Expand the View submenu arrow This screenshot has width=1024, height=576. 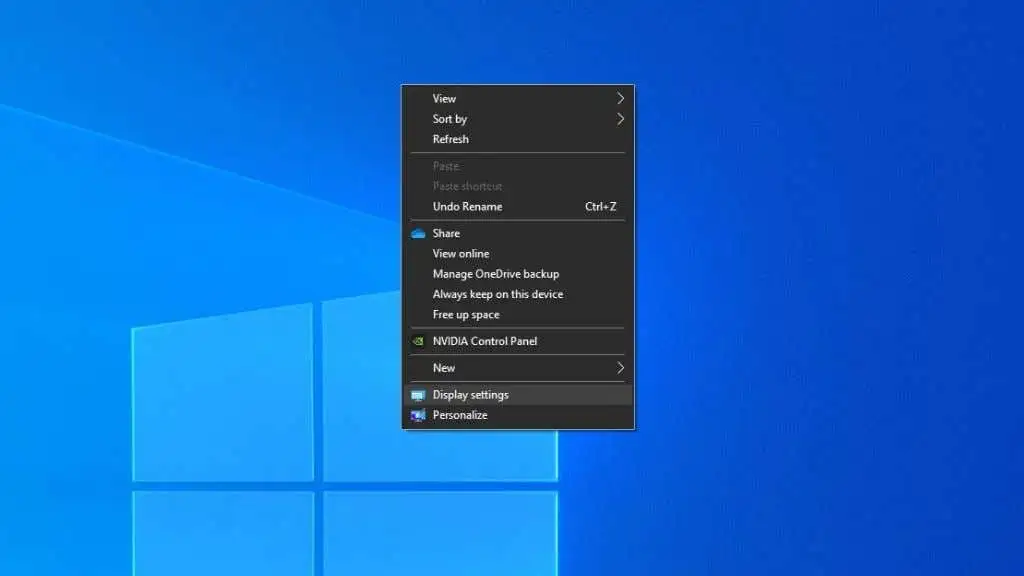(620, 99)
